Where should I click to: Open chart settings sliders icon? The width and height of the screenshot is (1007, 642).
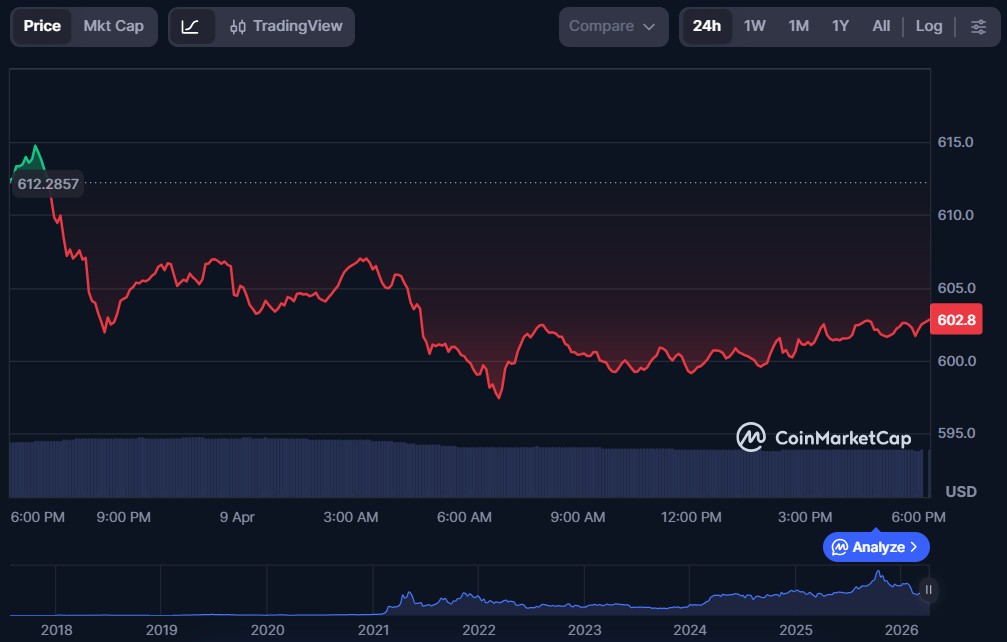[978, 27]
